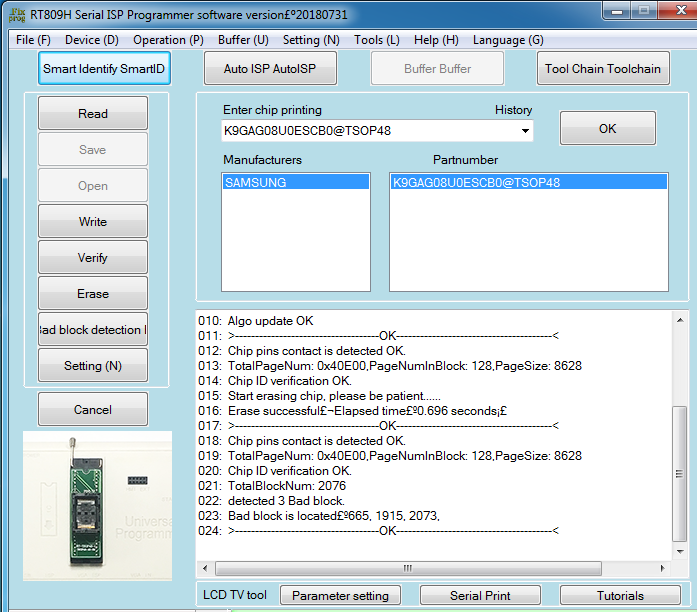Open Tutorials
Viewport: 697px width, 612px height.
(x=620, y=596)
